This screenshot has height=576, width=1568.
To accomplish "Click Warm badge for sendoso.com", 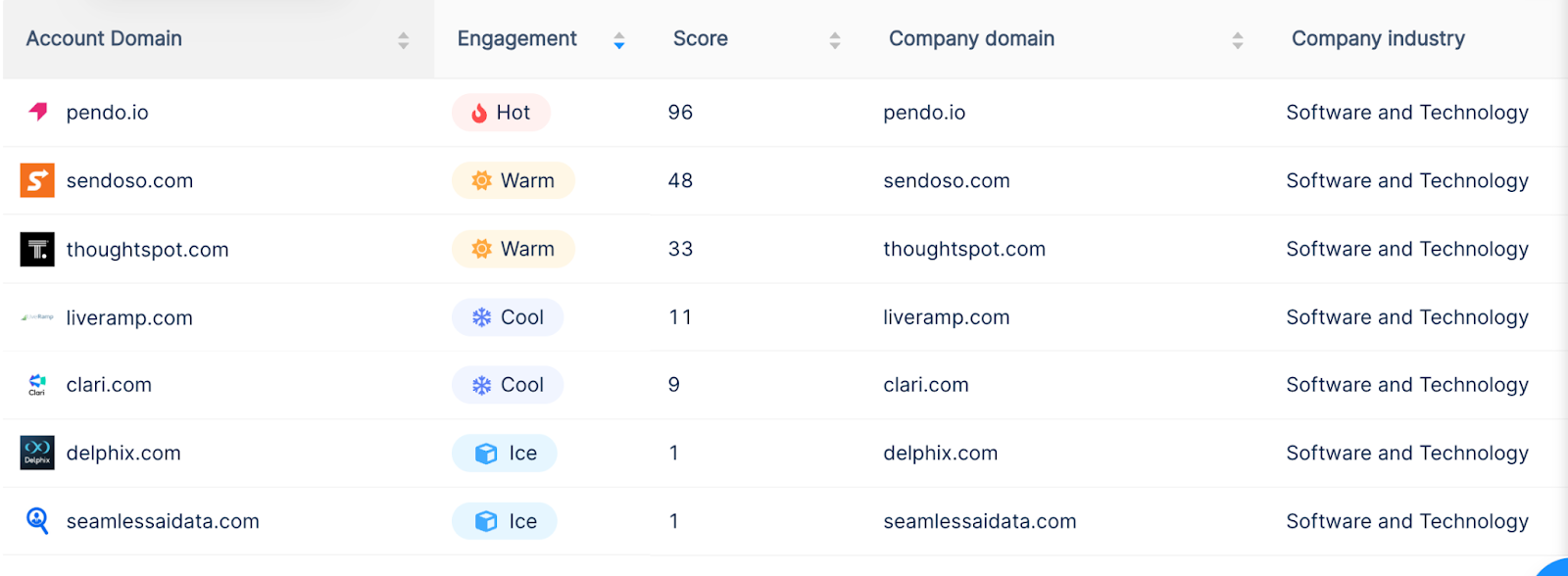I will coord(513,181).
